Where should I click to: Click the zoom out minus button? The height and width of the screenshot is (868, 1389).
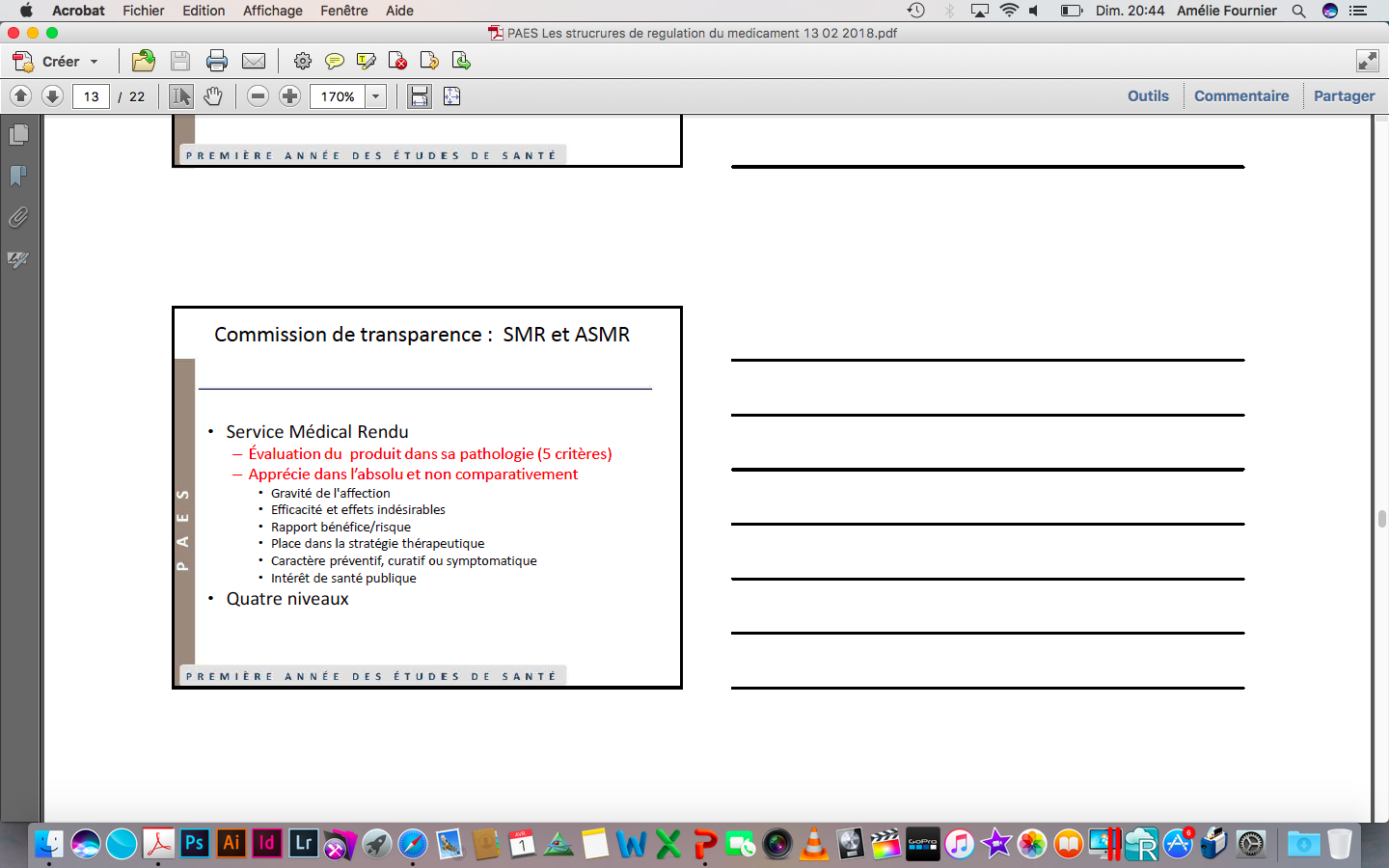tap(258, 96)
